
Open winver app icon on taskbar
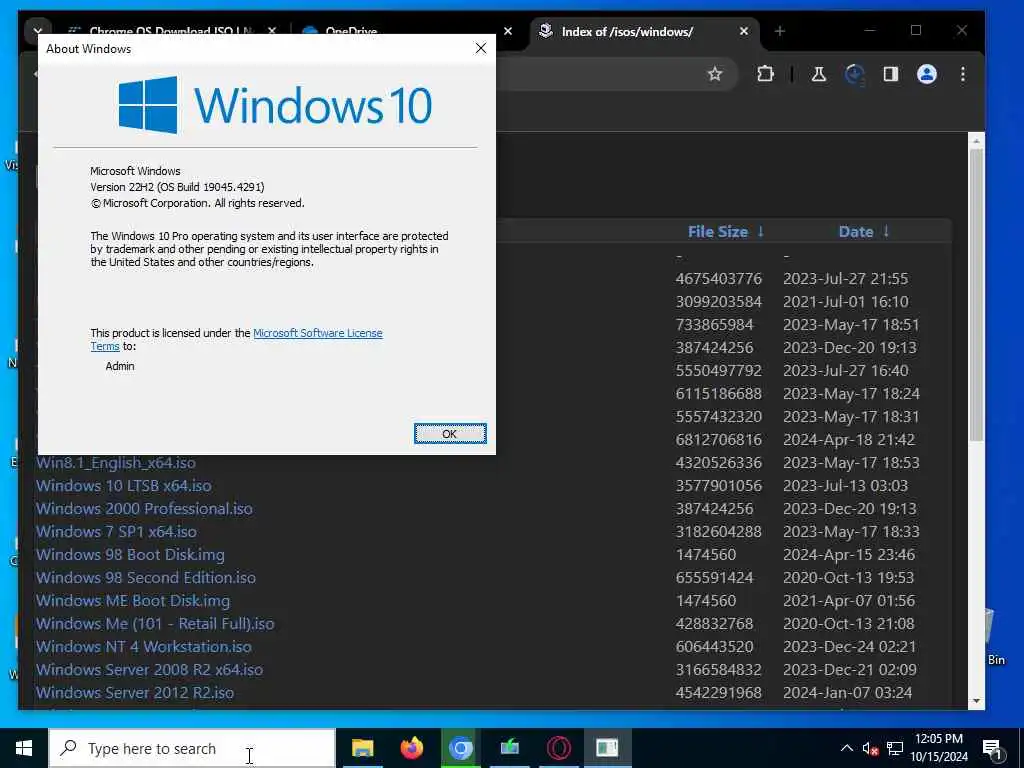click(607, 748)
